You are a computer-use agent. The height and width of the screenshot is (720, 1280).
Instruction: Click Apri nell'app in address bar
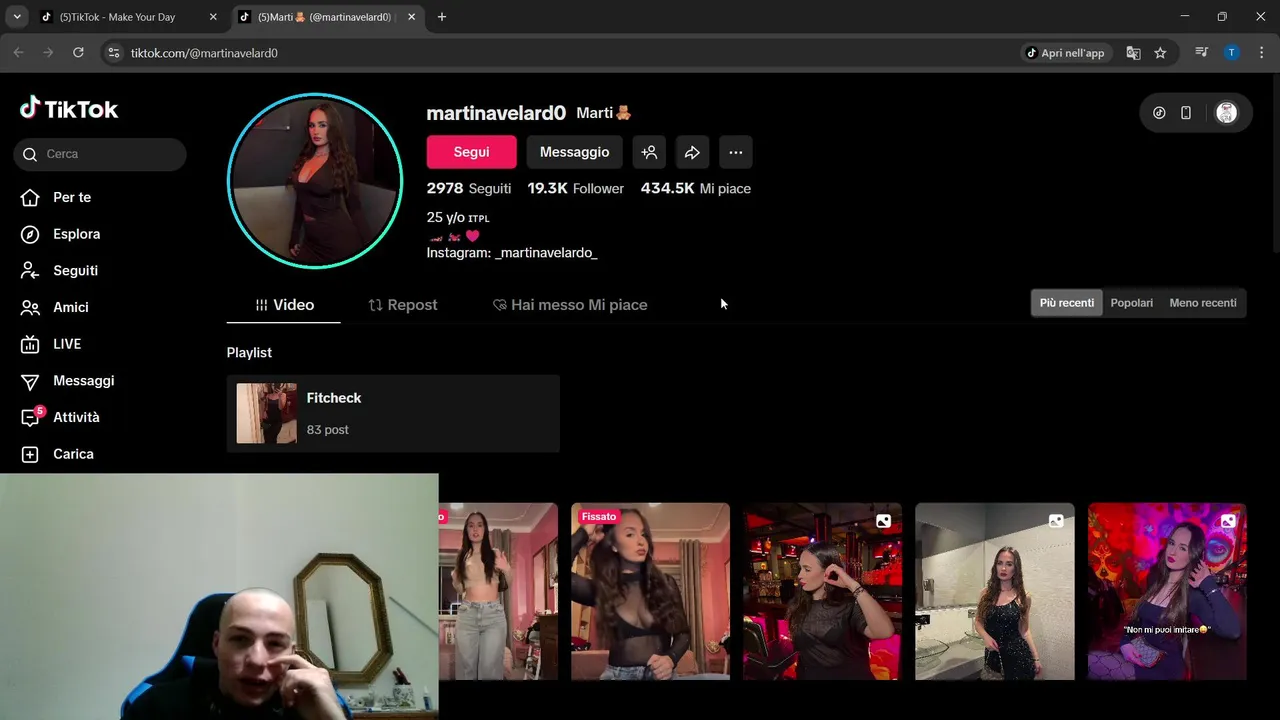1065,53
